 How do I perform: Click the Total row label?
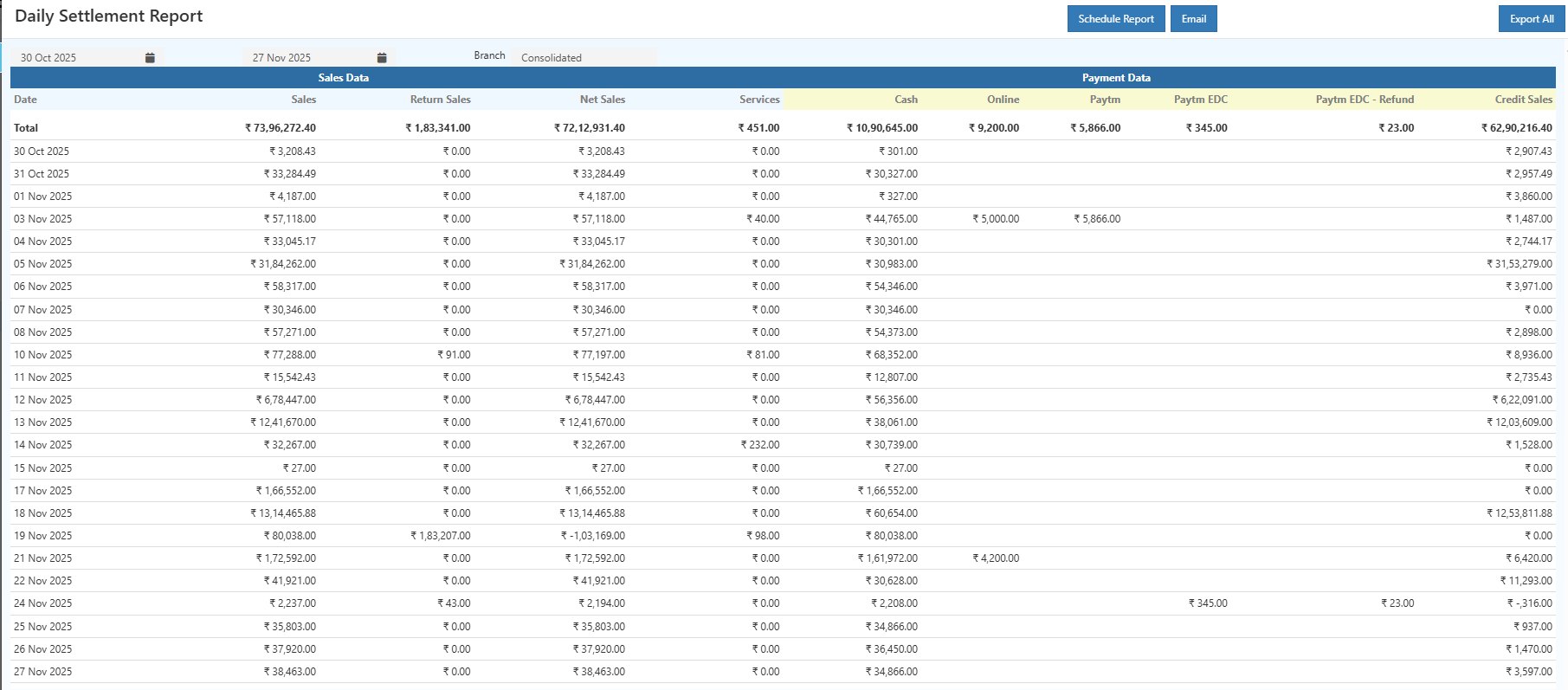(26, 128)
